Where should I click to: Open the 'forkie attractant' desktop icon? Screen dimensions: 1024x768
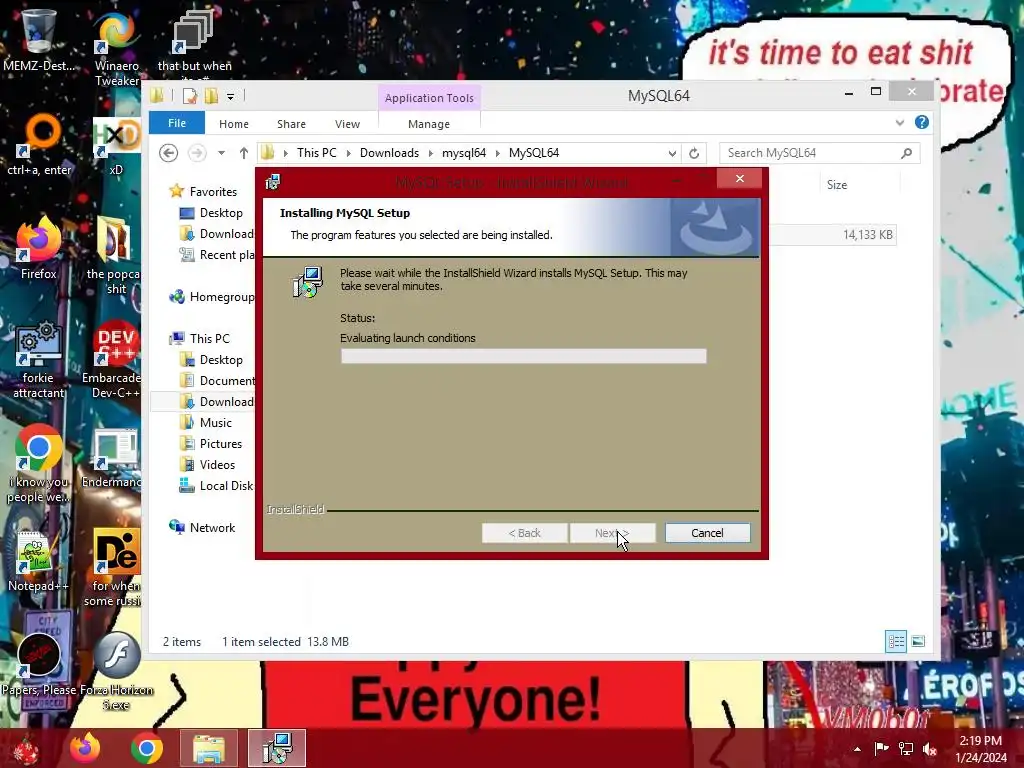point(39,359)
